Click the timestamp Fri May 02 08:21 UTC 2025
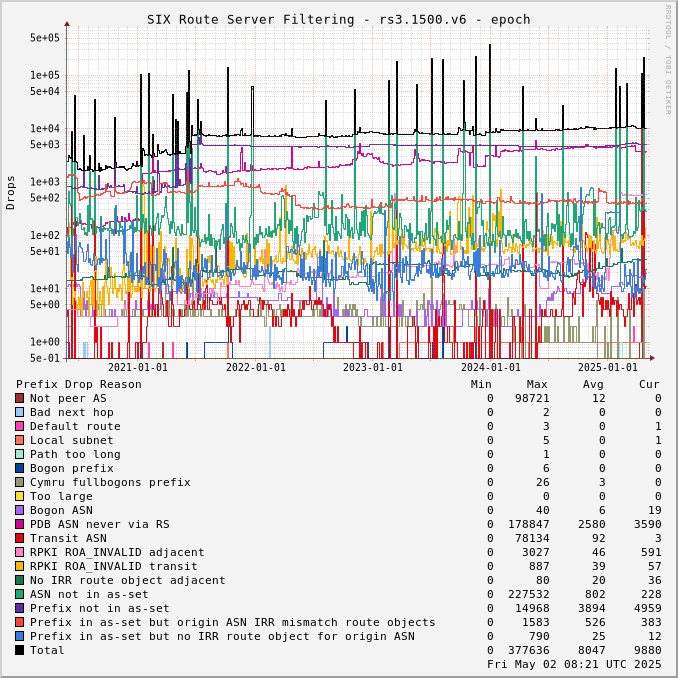 [x=574, y=664]
